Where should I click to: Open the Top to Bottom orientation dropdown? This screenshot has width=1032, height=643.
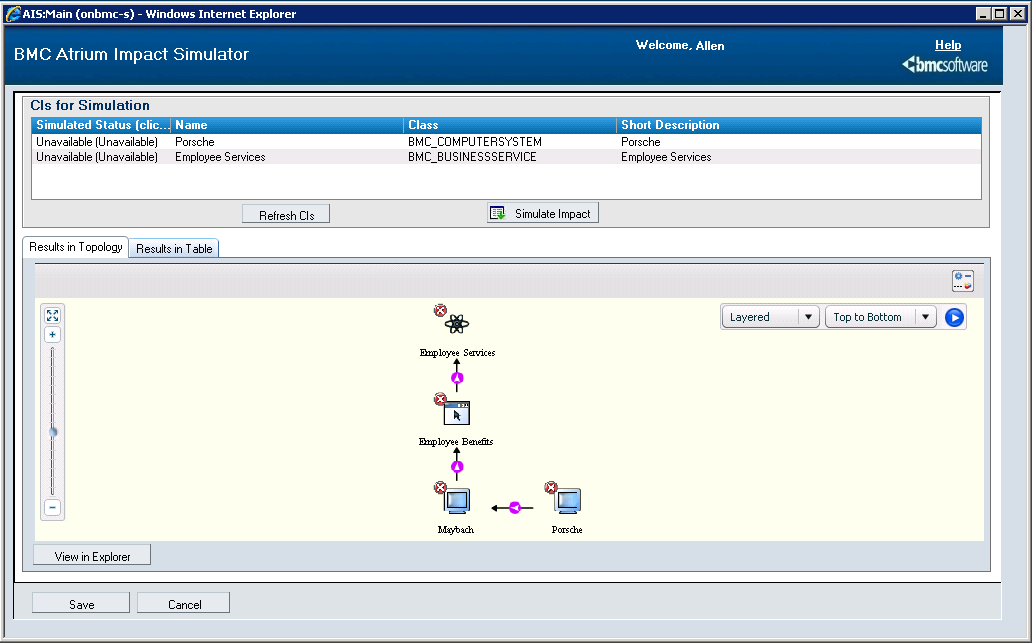881,317
